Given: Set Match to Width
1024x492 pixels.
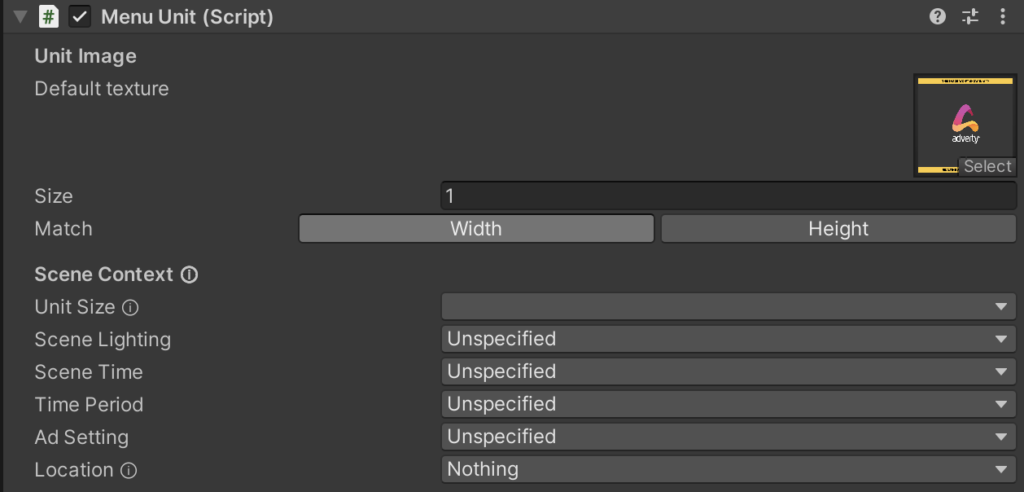Looking at the screenshot, I should tap(476, 229).
